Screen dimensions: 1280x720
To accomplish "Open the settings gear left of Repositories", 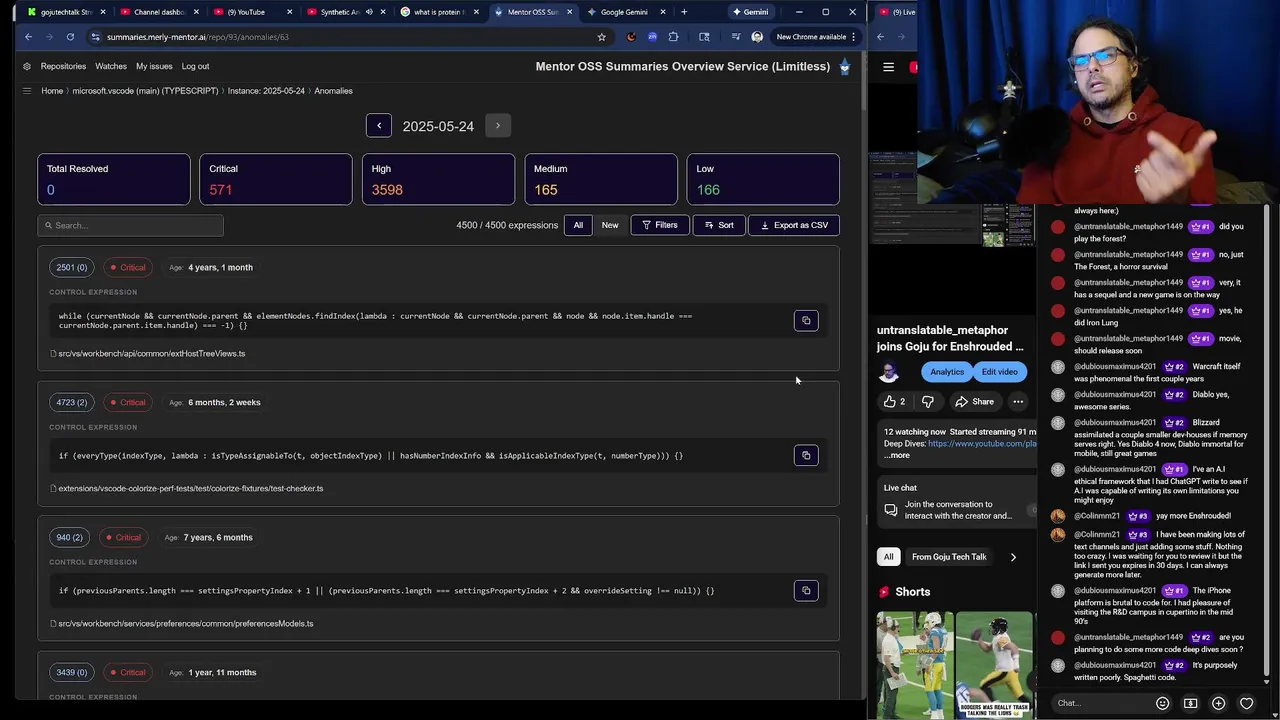I will [x=27, y=66].
